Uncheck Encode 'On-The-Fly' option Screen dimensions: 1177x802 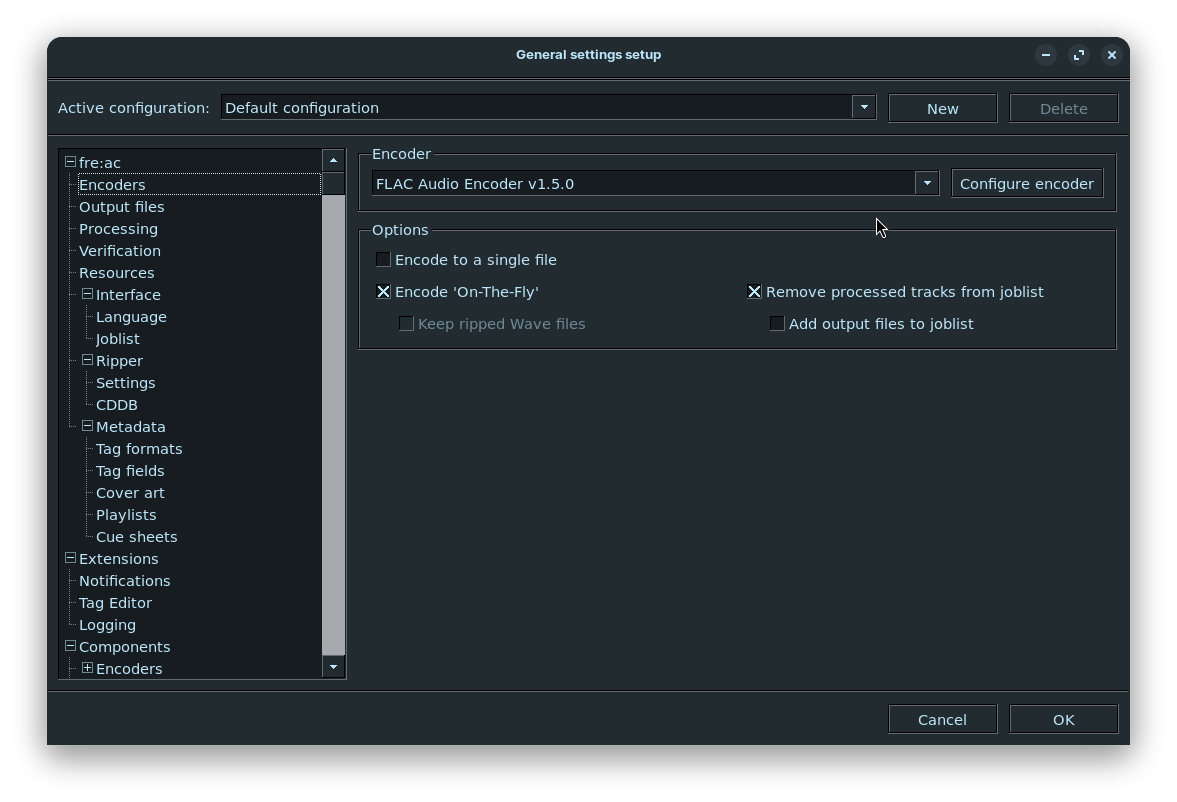383,292
